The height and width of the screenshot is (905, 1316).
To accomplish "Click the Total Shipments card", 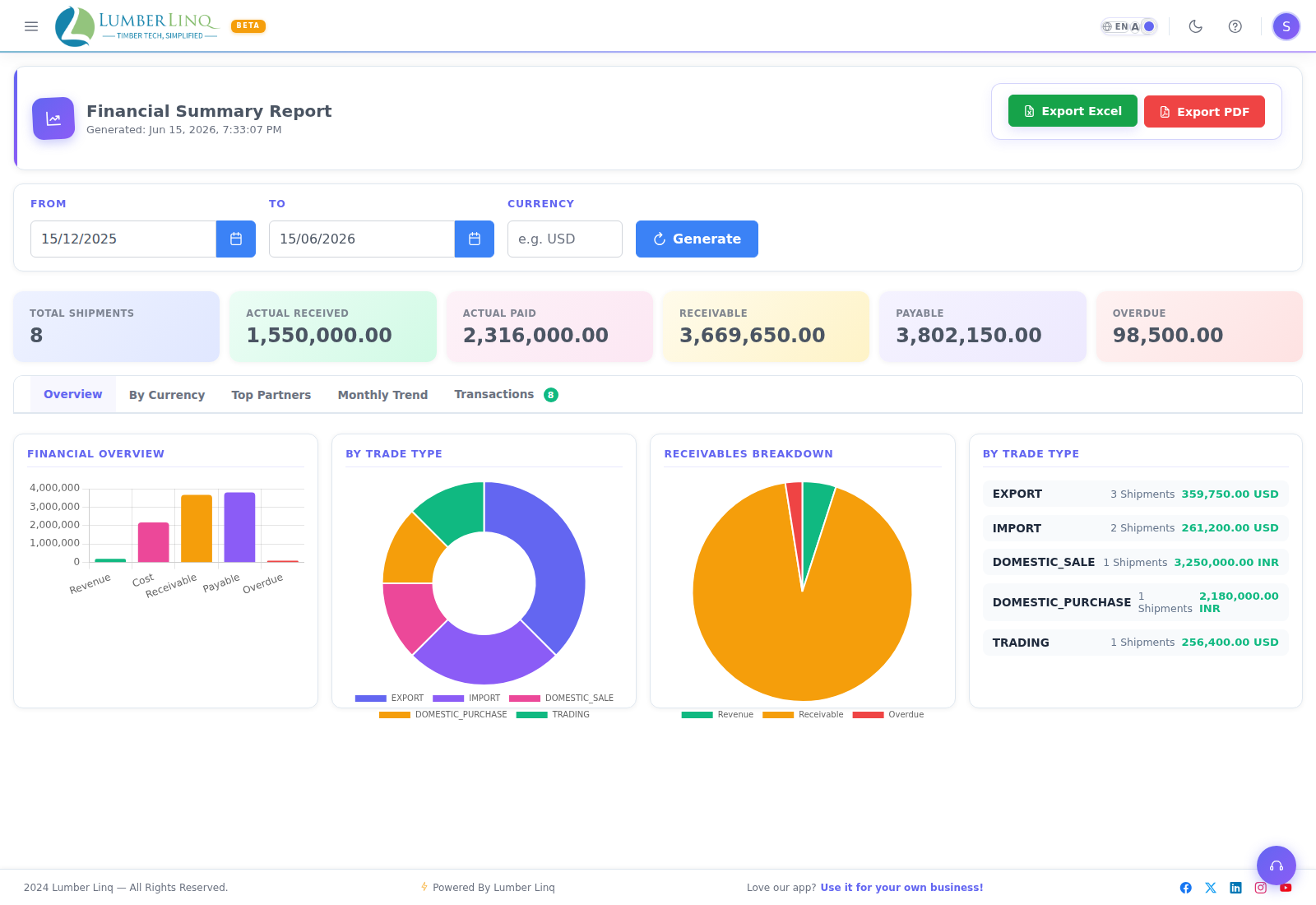I will (x=117, y=327).
